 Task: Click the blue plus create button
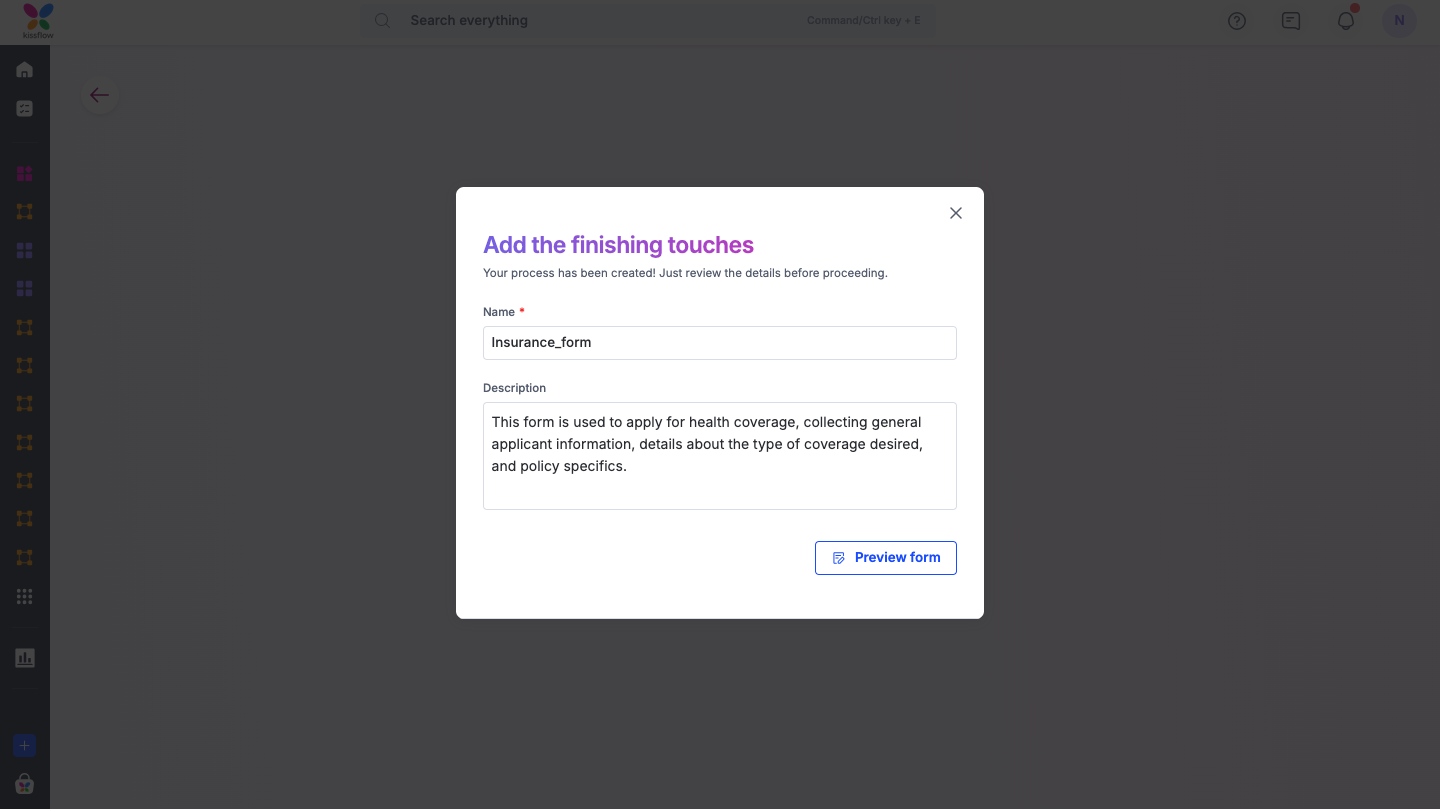(25, 746)
